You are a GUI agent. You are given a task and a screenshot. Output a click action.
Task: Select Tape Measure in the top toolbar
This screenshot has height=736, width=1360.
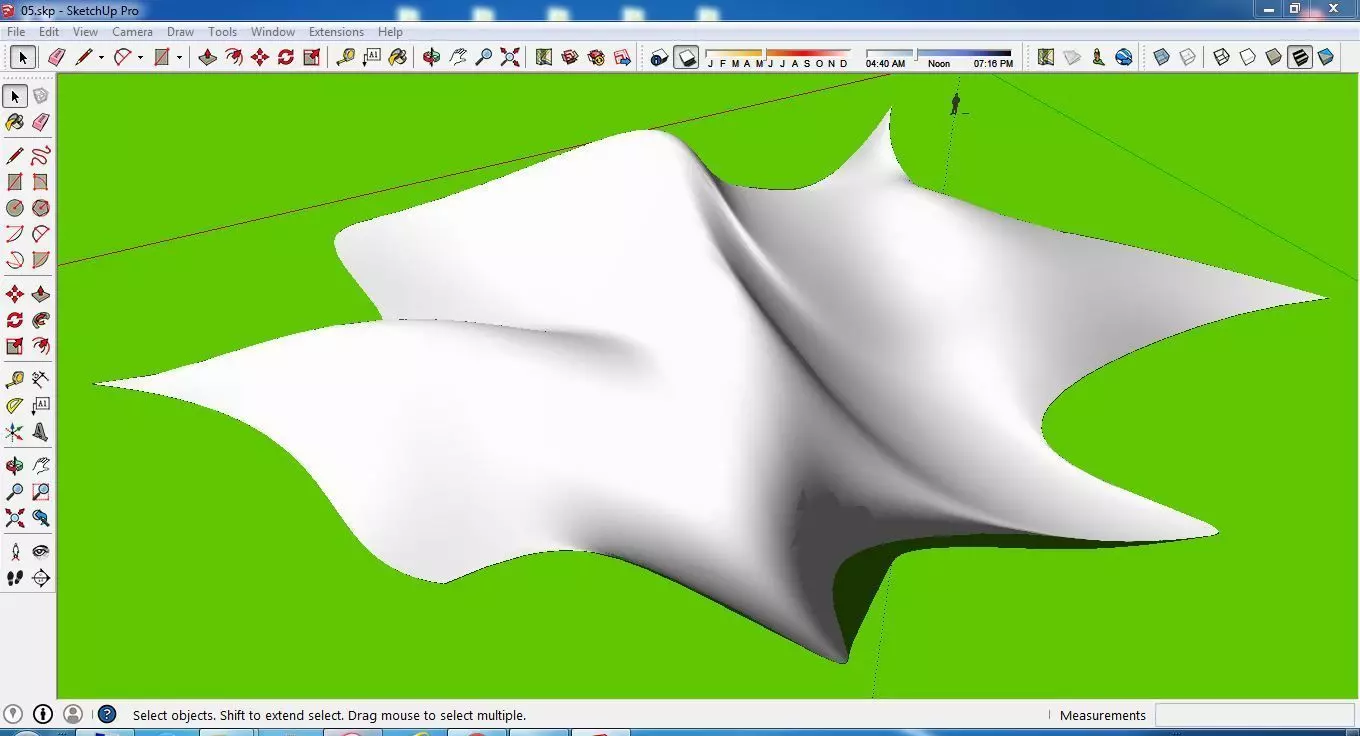(x=346, y=57)
